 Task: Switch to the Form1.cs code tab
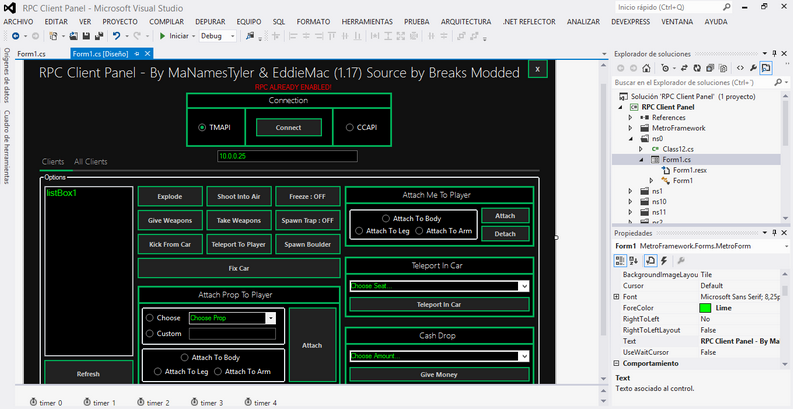pos(31,54)
